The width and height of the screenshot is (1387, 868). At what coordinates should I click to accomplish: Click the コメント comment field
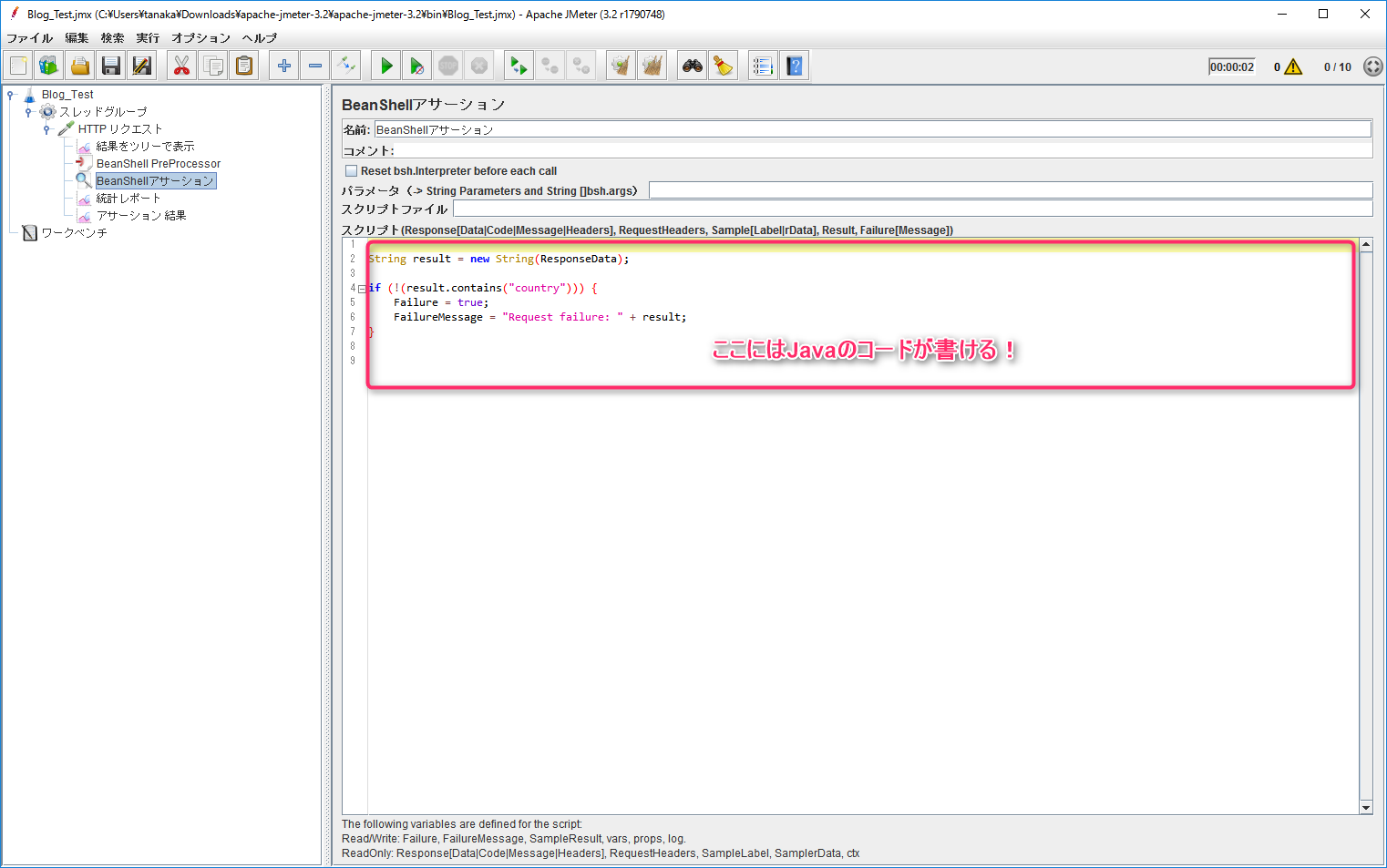click(x=883, y=150)
